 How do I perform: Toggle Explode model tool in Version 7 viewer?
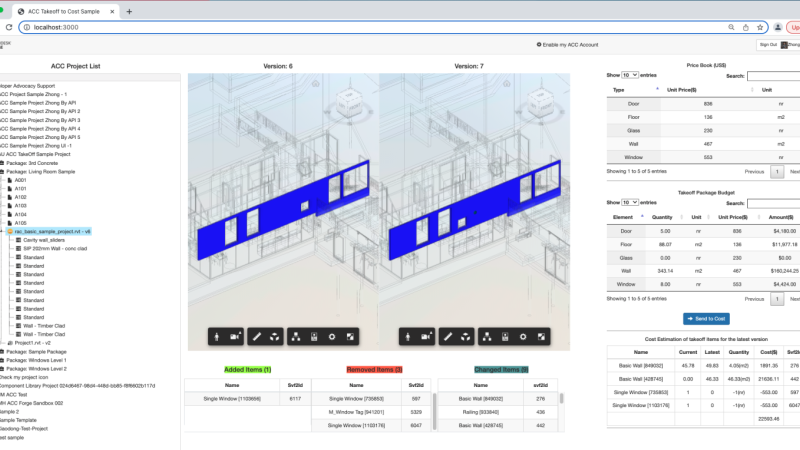pyautogui.click(x=465, y=337)
